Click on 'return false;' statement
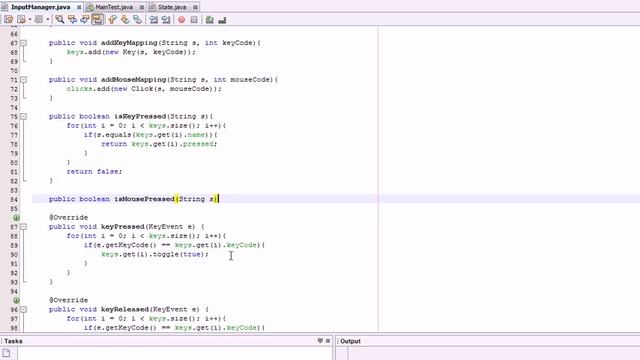 94,171
